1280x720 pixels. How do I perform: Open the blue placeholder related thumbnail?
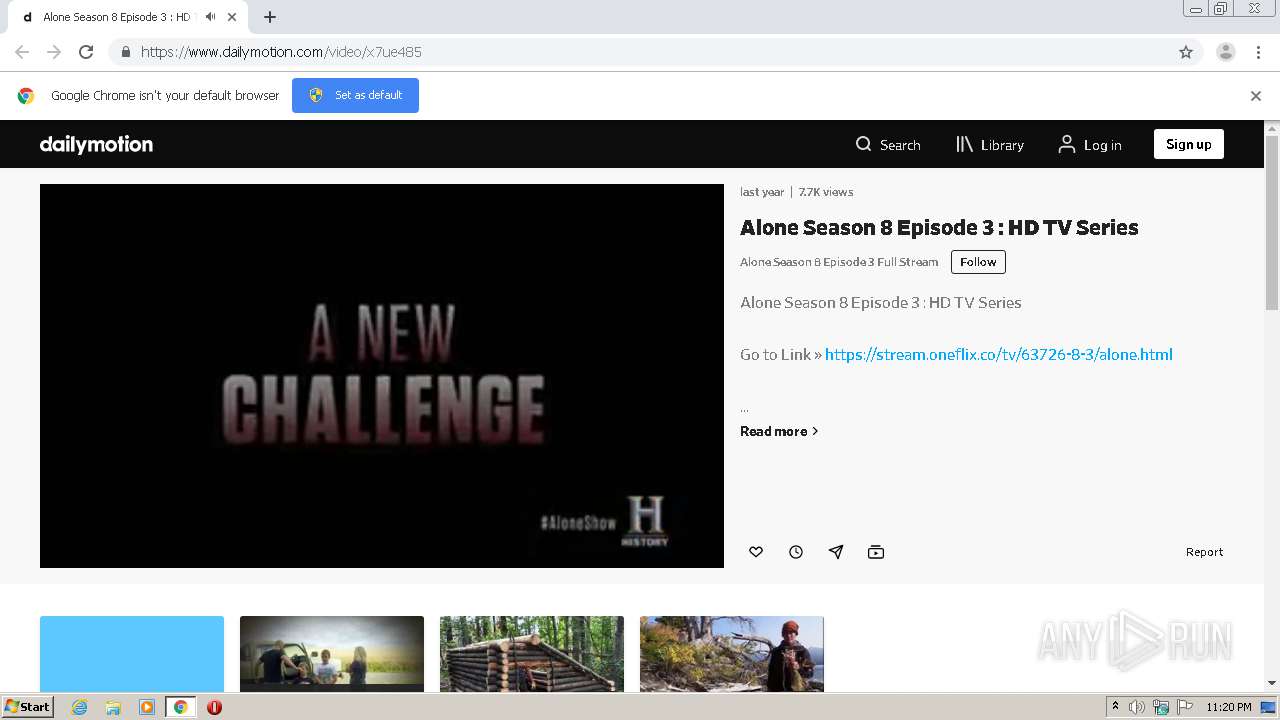coord(132,654)
